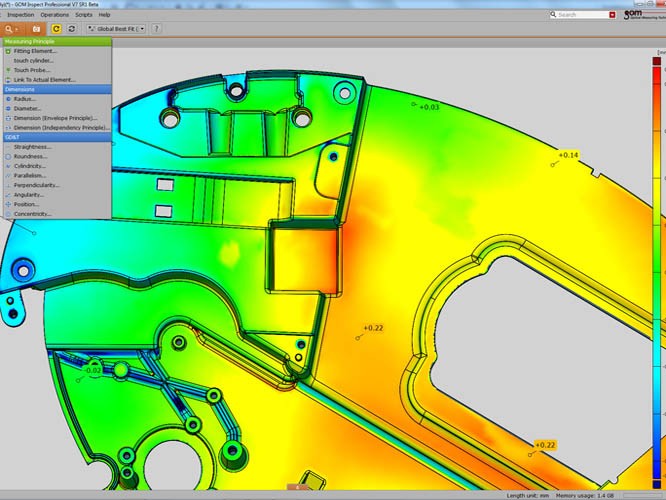Choose Fitting Element... from the menu
Screen dimensions: 666x500
coord(57,51)
